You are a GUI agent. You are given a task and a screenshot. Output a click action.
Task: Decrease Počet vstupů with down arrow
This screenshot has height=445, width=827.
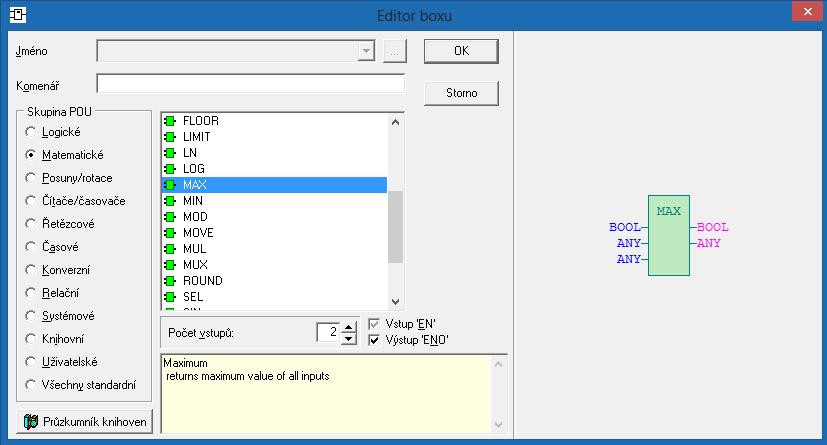click(x=349, y=338)
